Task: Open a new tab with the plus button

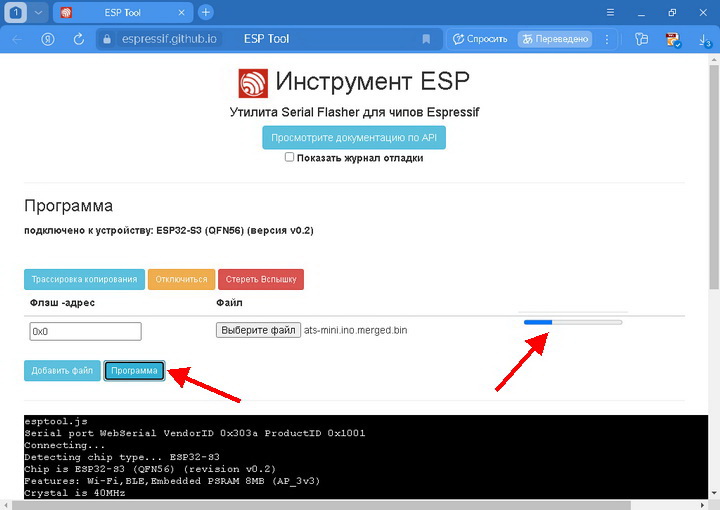Action: point(206,12)
